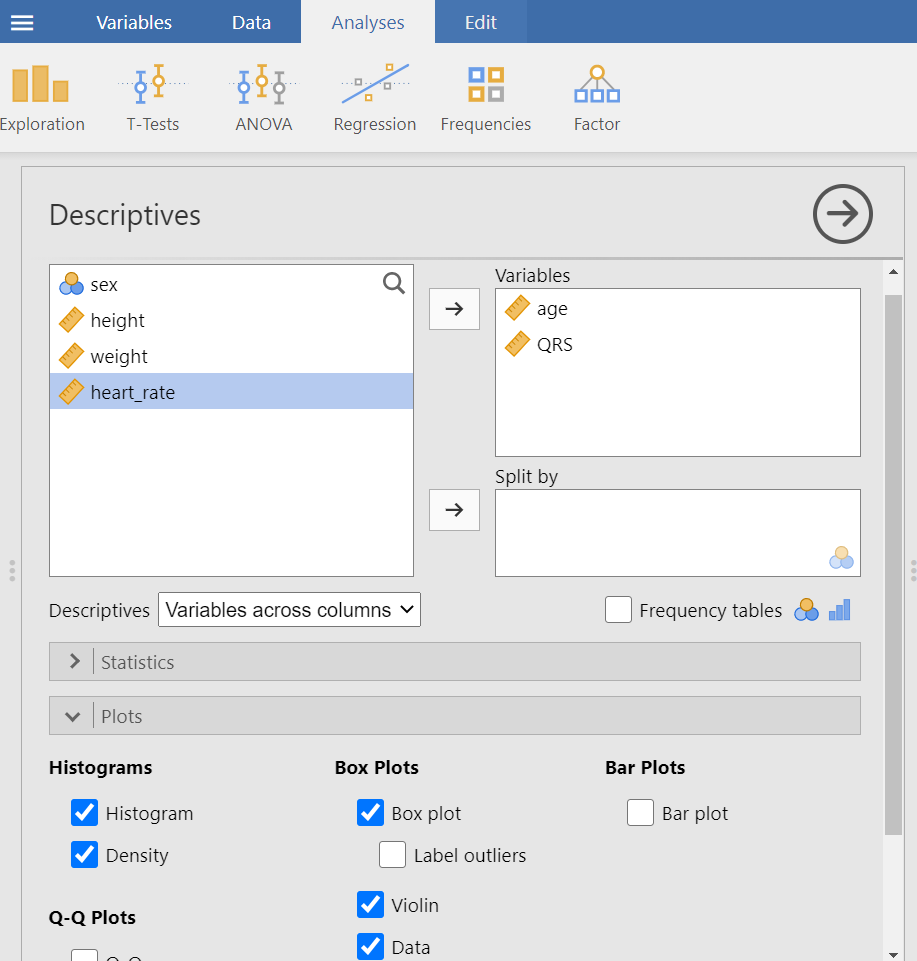The image size is (917, 961).
Task: Switch to the Data tab
Action: tap(251, 22)
